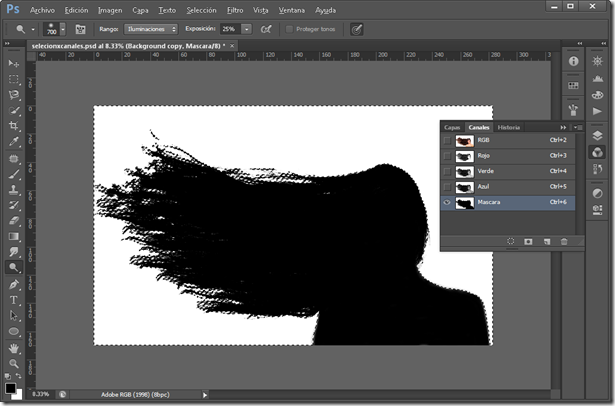Image resolution: width=615 pixels, height=406 pixels.
Task: Create a new channel
Action: (x=547, y=241)
